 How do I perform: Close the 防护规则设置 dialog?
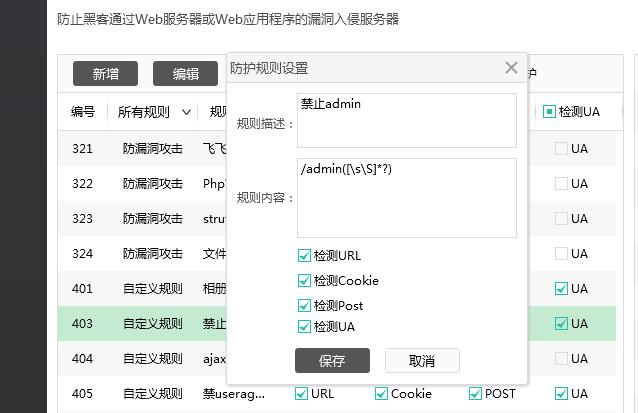[x=511, y=68]
